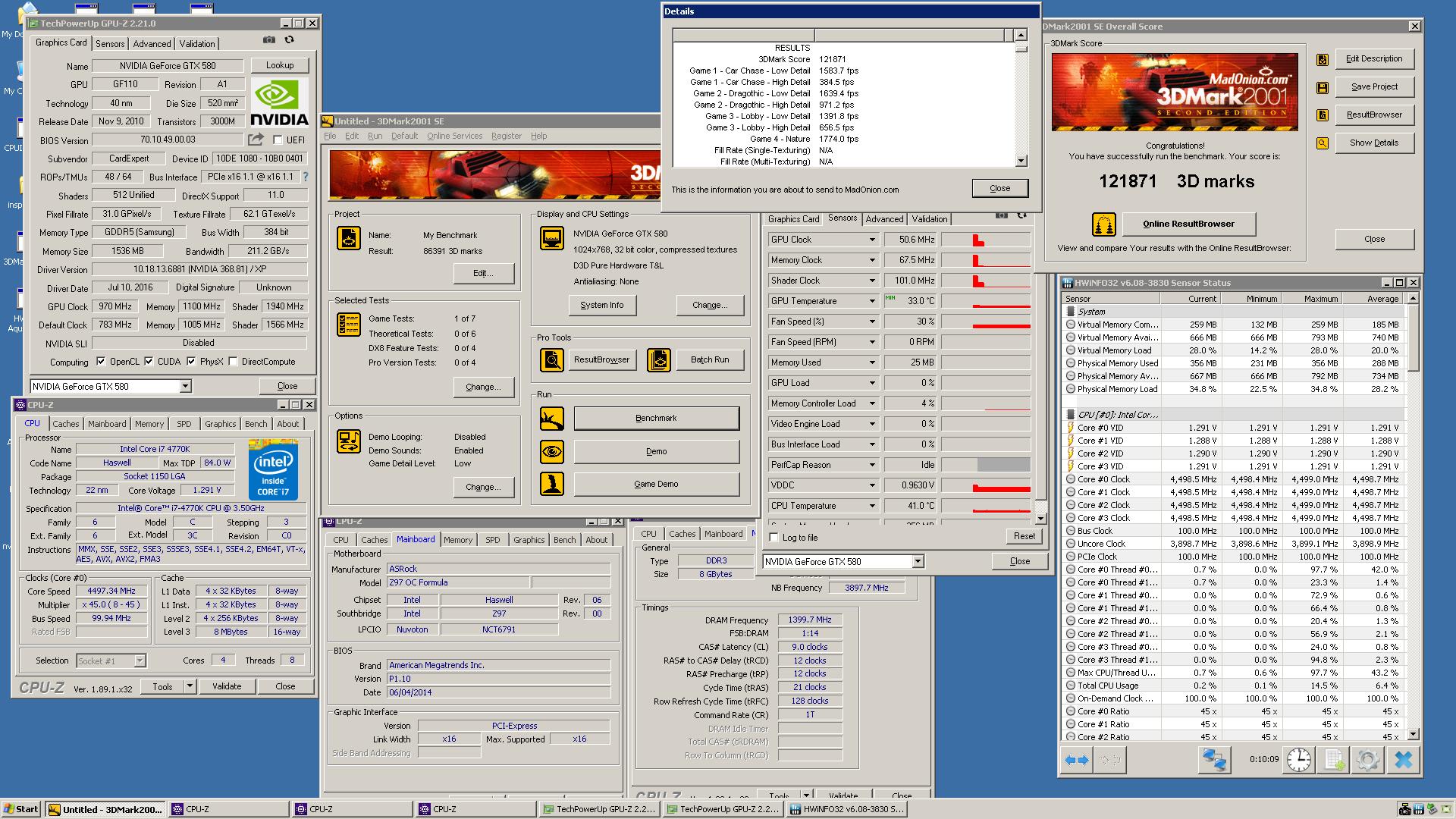The height and width of the screenshot is (819, 1456).
Task: Toggle the OpenCL checkbox
Action: click(101, 362)
